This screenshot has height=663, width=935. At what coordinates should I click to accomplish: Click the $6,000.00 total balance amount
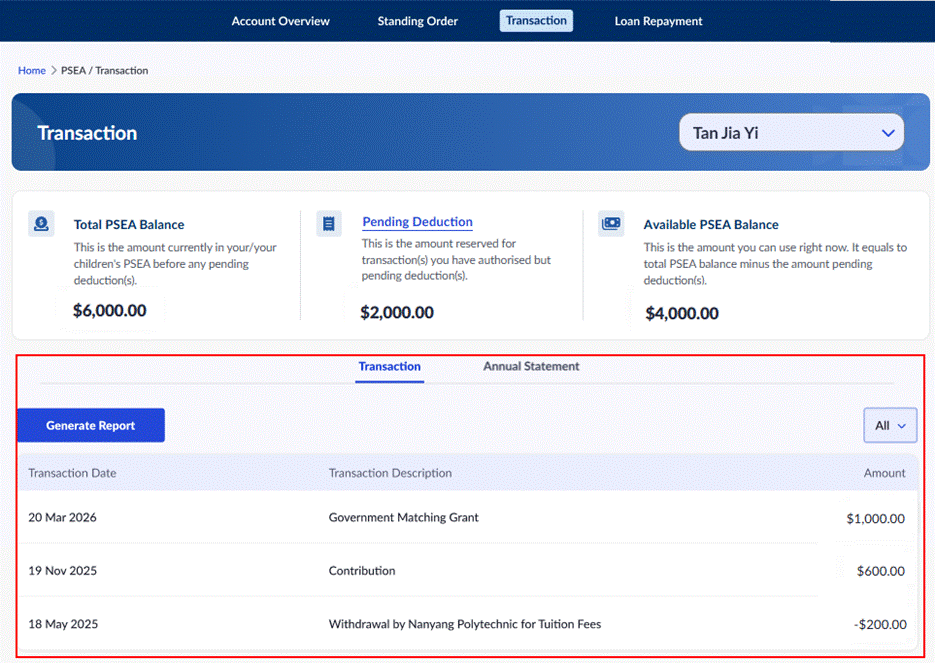pos(110,311)
